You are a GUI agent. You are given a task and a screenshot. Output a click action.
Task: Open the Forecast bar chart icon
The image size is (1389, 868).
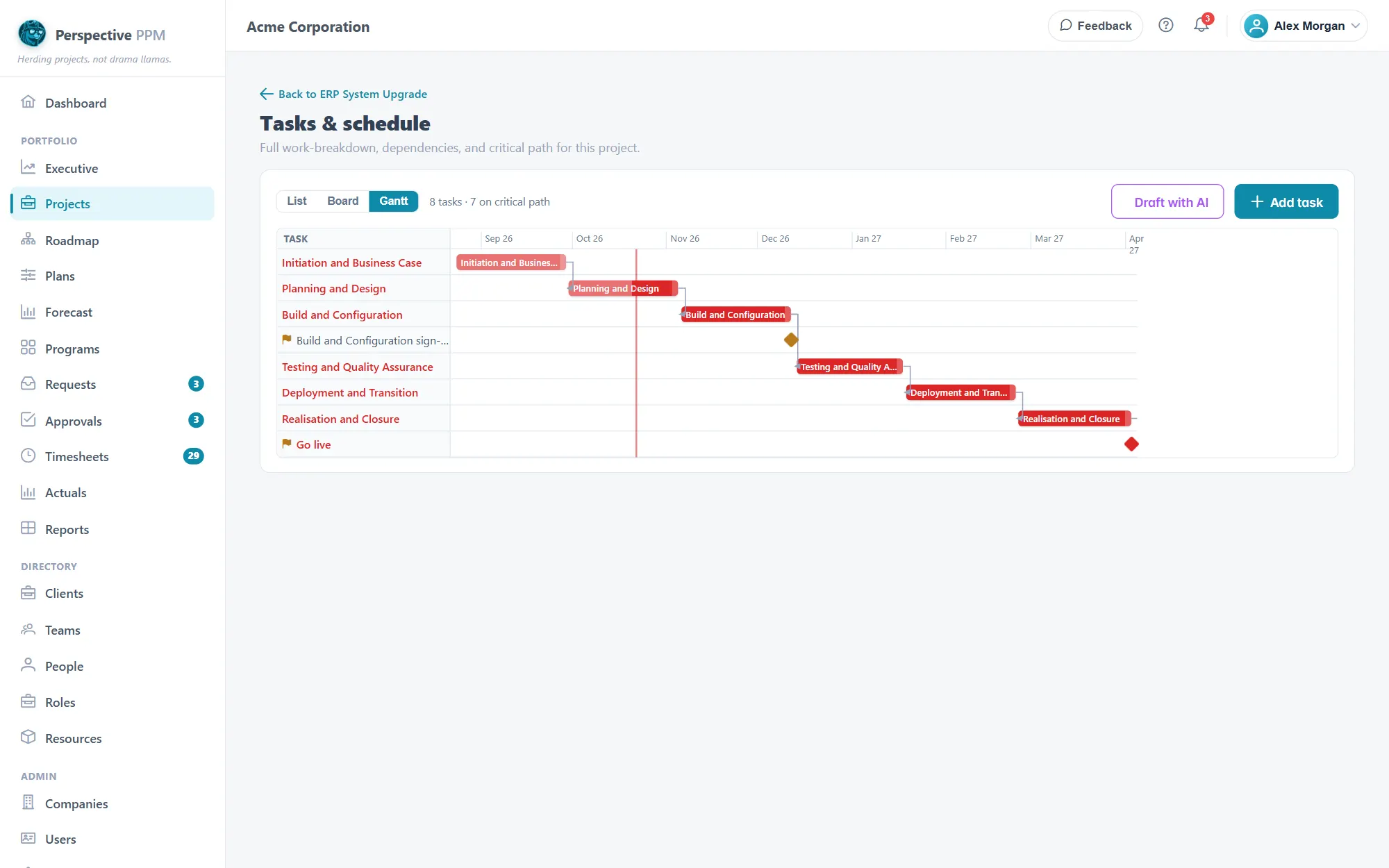[x=28, y=312]
